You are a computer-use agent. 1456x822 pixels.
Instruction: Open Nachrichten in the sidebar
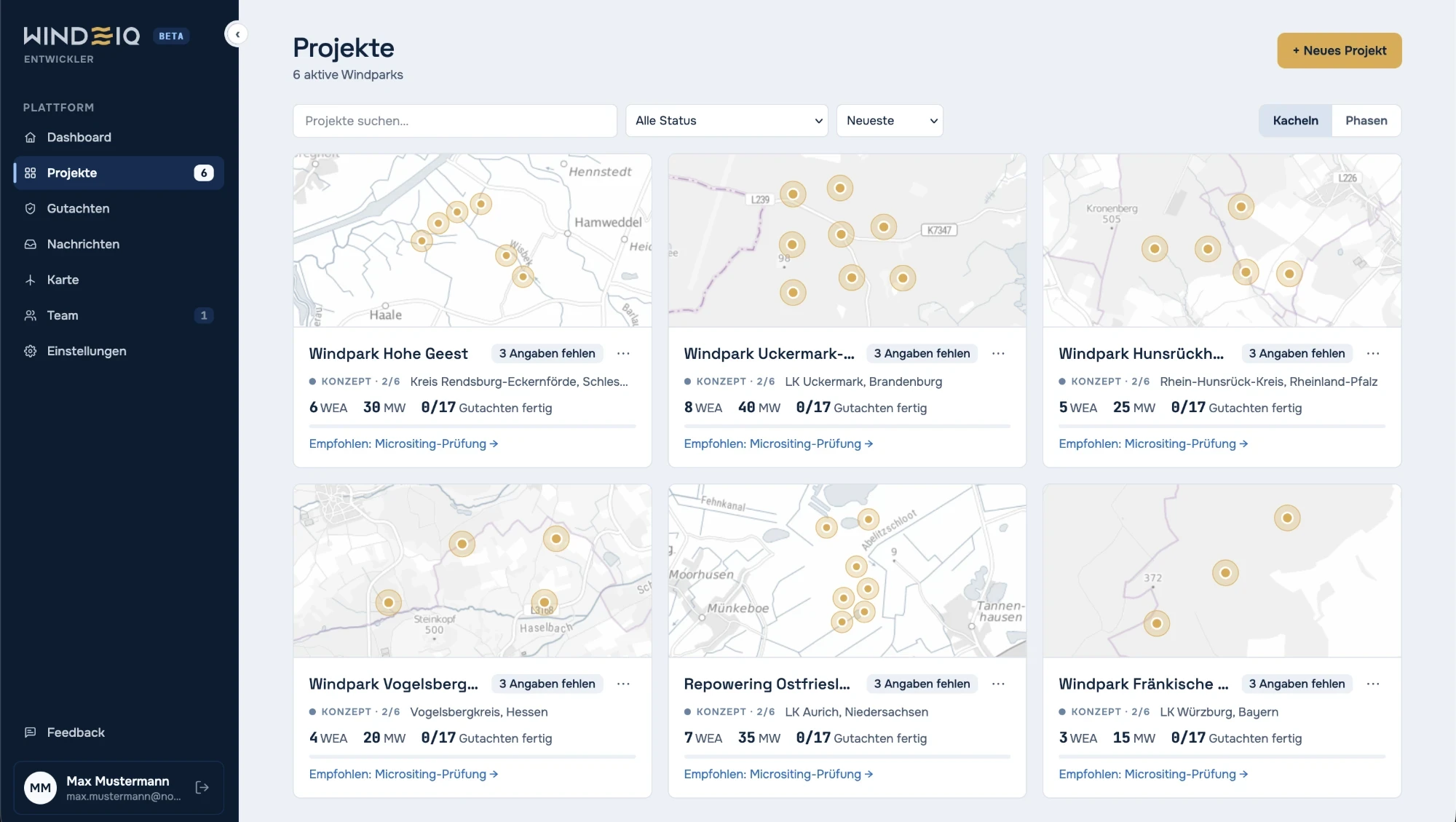(x=119, y=245)
